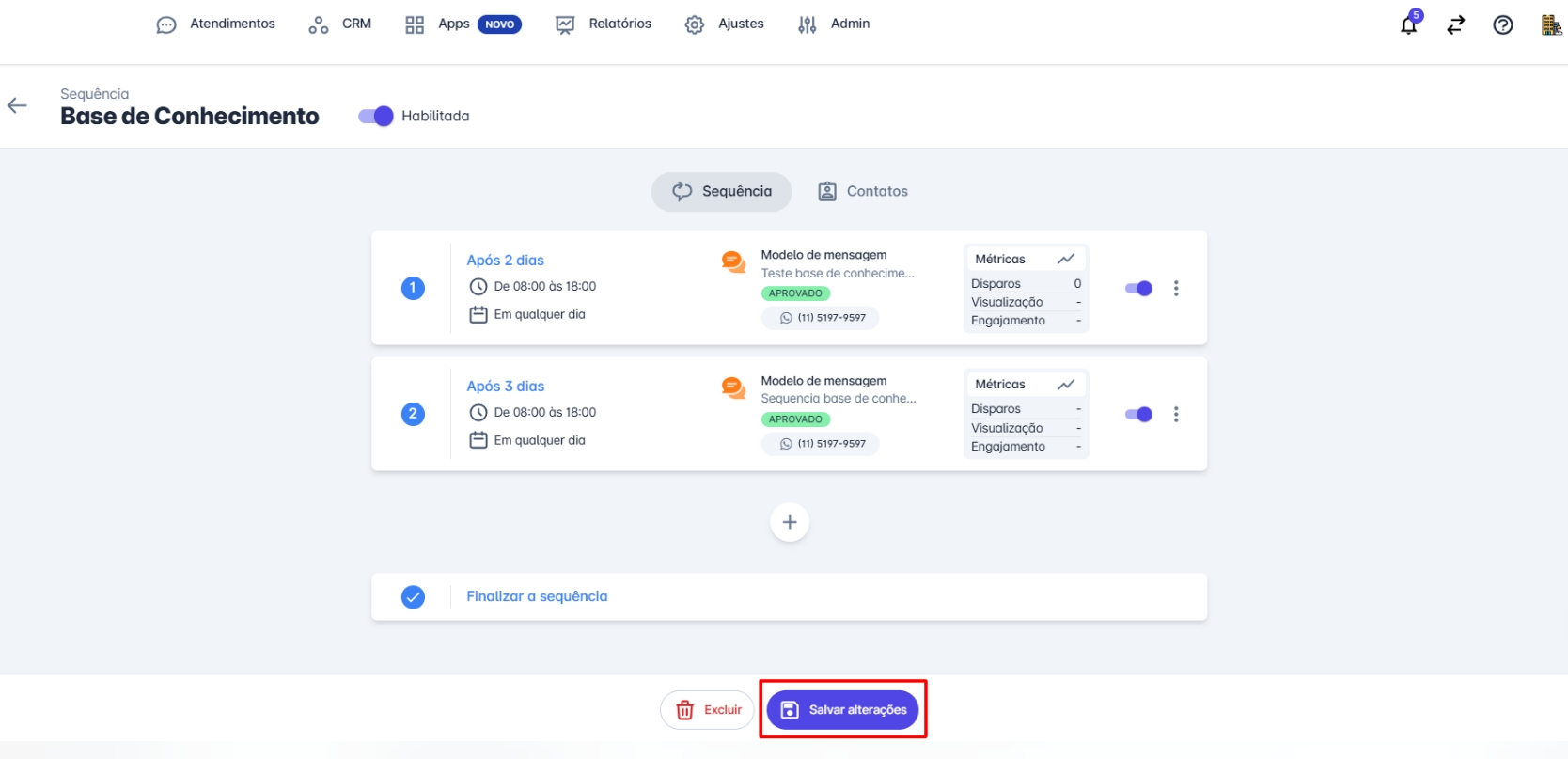Open the Após 2 dias step link

pos(505,261)
